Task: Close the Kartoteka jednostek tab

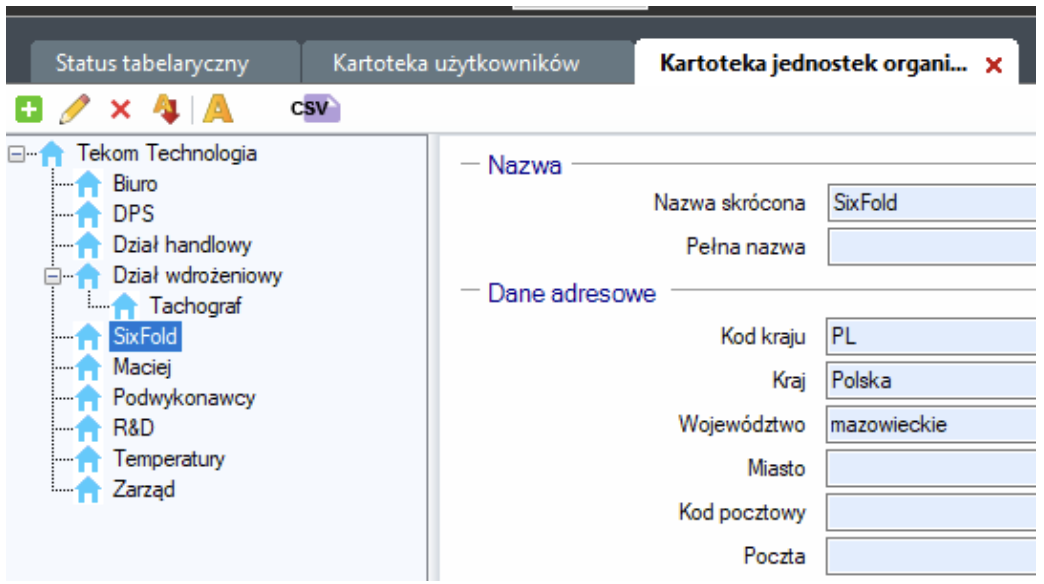Action: point(993,65)
